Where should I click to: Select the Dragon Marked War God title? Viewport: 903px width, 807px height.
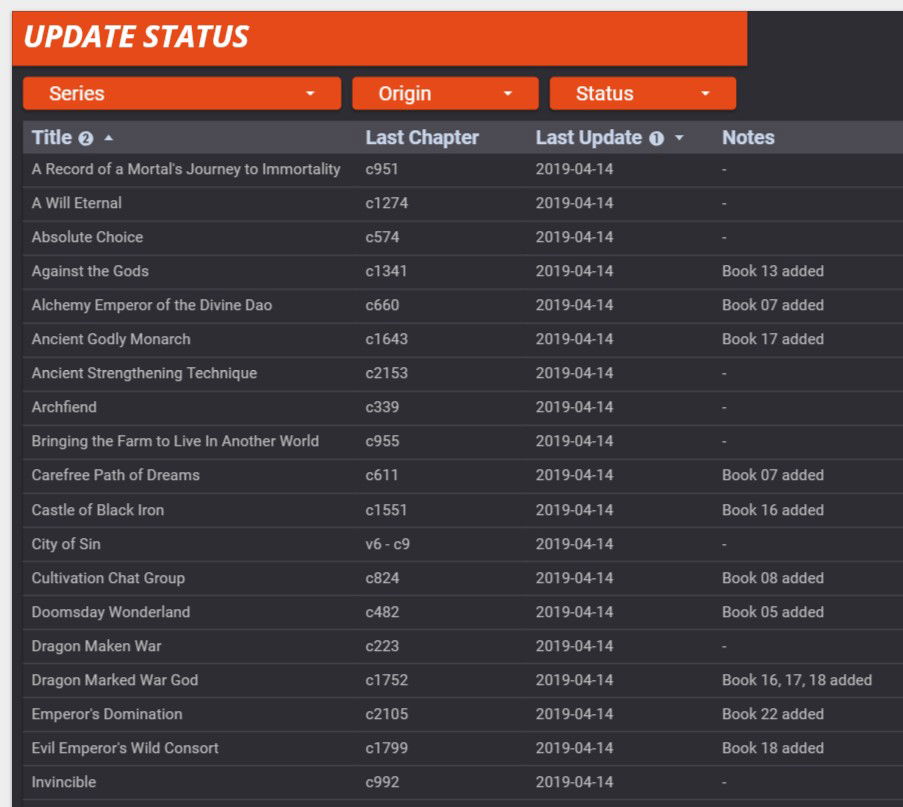[115, 680]
